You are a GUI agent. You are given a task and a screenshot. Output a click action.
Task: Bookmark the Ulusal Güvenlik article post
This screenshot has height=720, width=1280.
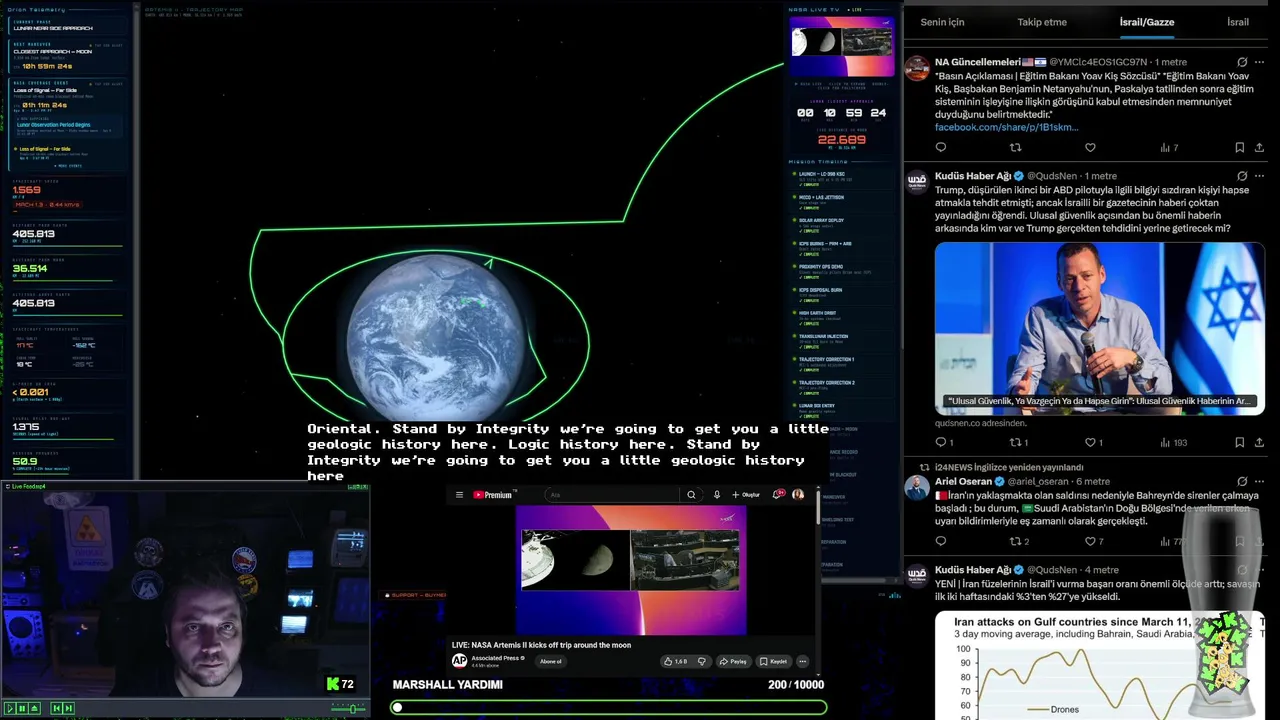pyautogui.click(x=1239, y=442)
